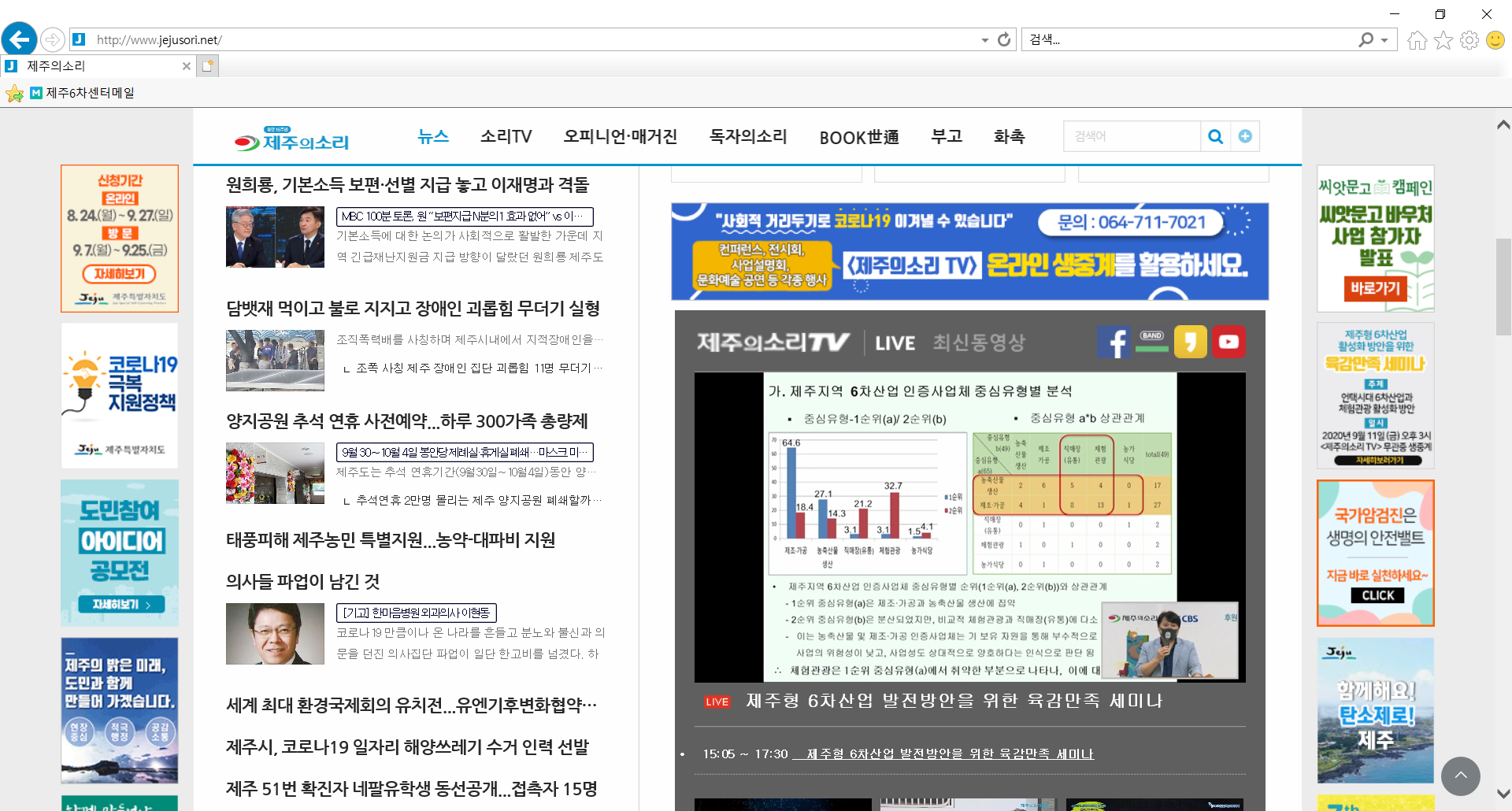Image resolution: width=1512 pixels, height=811 pixels.
Task: Click the 검색어 site search field
Action: tap(1131, 136)
